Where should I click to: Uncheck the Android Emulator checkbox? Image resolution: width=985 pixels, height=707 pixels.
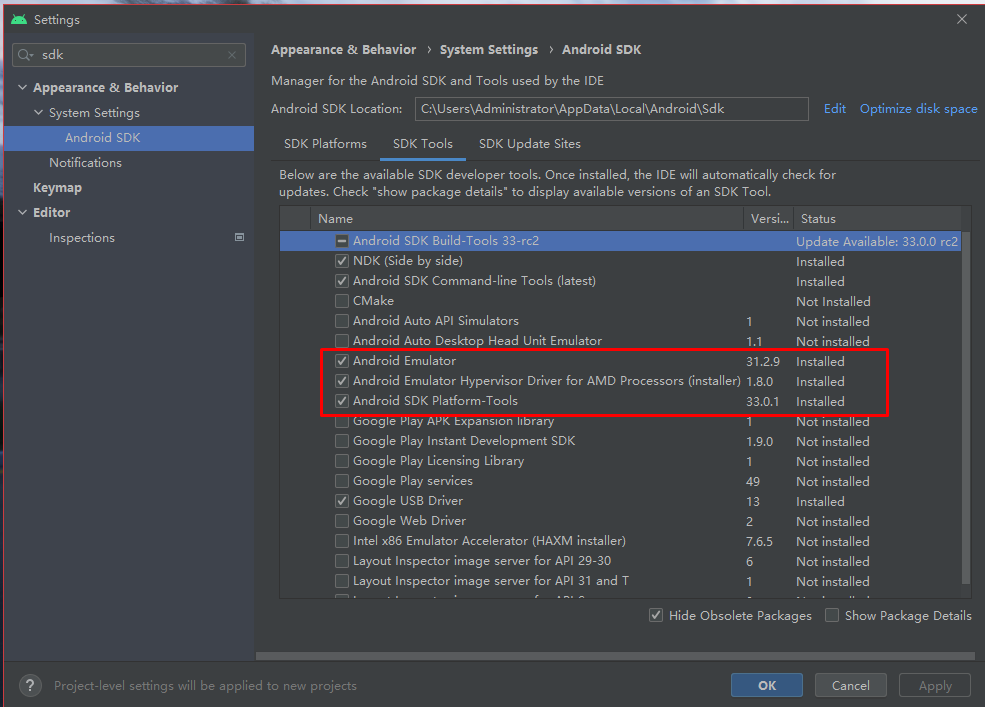pos(342,361)
